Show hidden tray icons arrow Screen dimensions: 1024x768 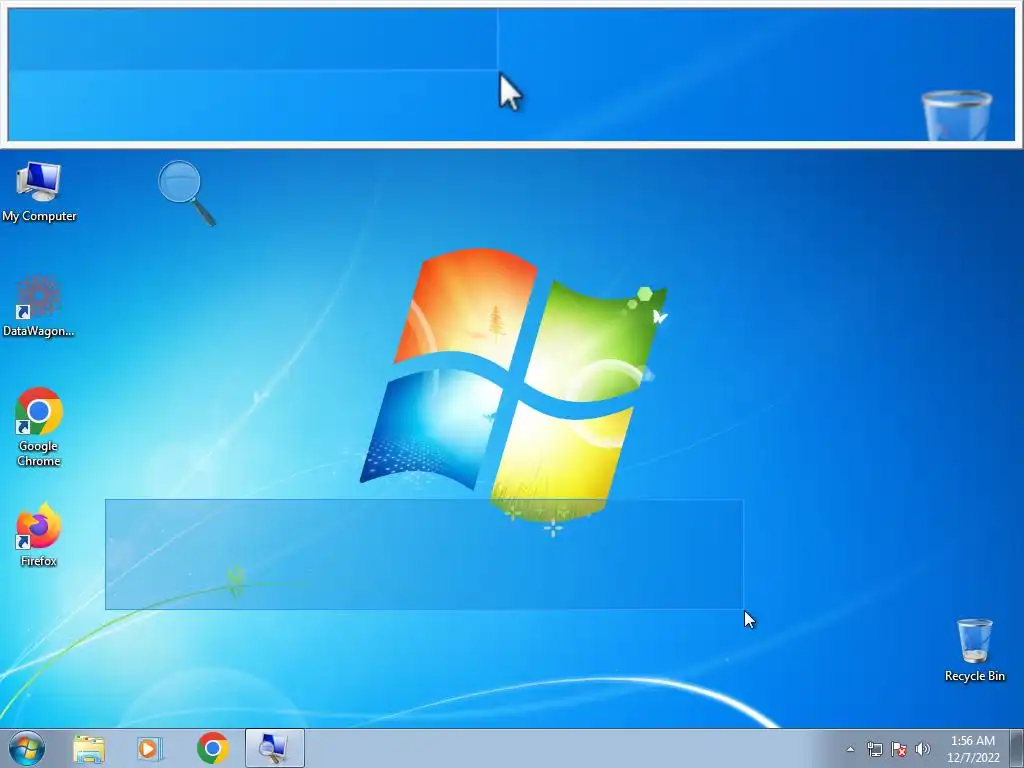(x=850, y=749)
